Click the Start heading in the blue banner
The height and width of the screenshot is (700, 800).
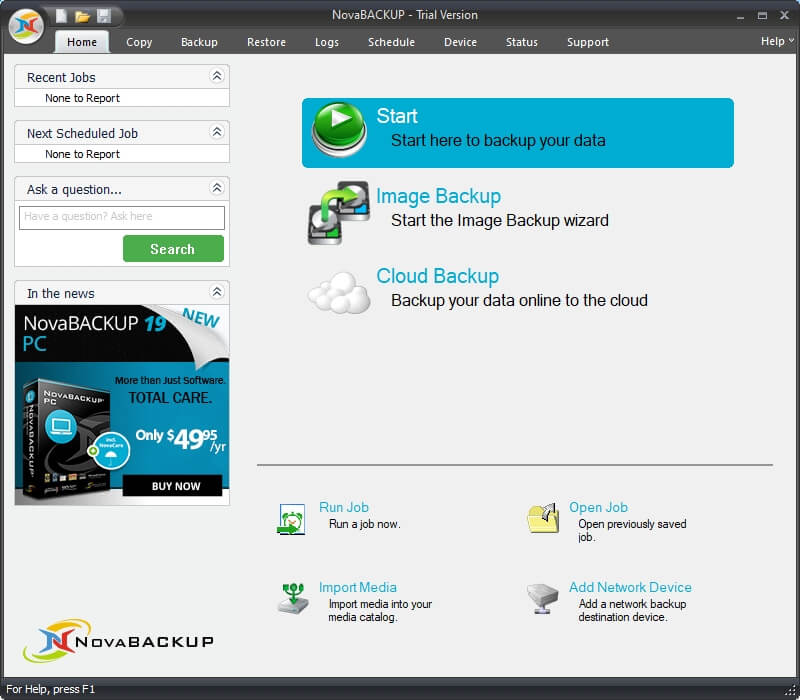[x=397, y=116]
